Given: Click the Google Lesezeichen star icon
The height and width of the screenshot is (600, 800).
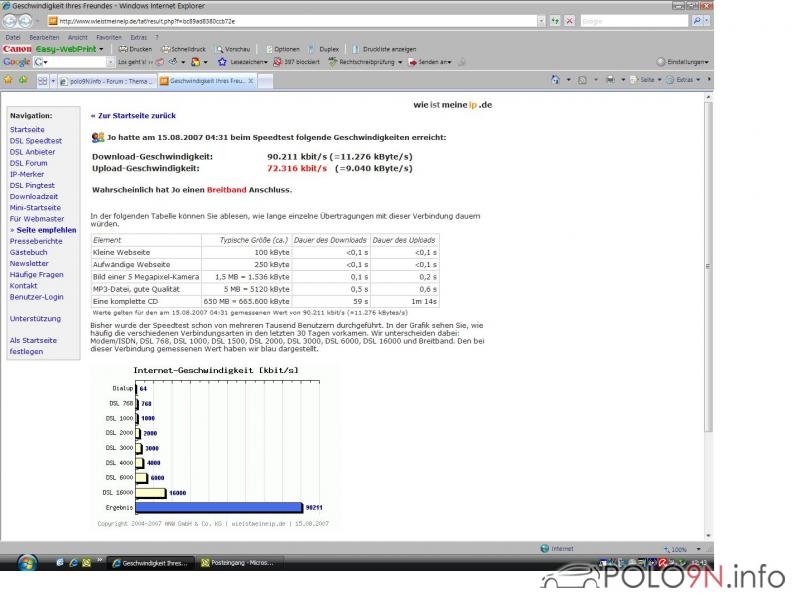Looking at the screenshot, I should pyautogui.click(x=222, y=62).
